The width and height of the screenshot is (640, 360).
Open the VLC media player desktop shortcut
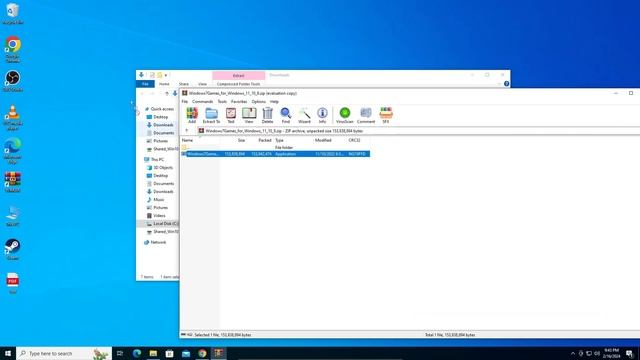coord(13,118)
